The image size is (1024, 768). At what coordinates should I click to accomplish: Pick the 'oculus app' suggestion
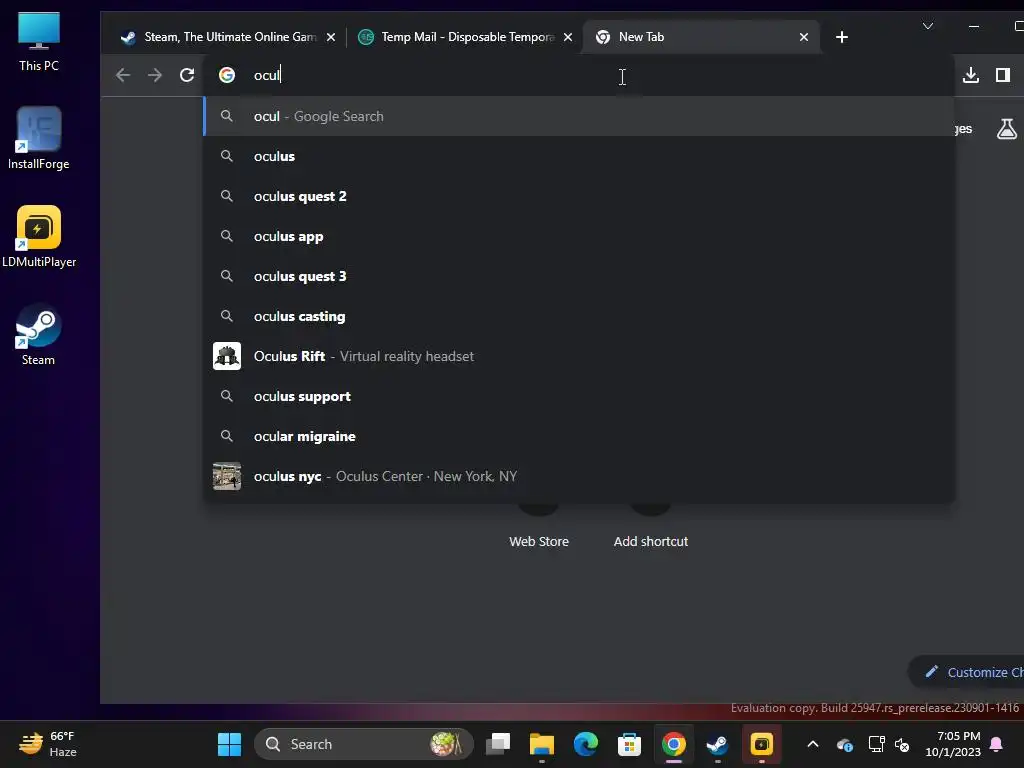tap(579, 236)
